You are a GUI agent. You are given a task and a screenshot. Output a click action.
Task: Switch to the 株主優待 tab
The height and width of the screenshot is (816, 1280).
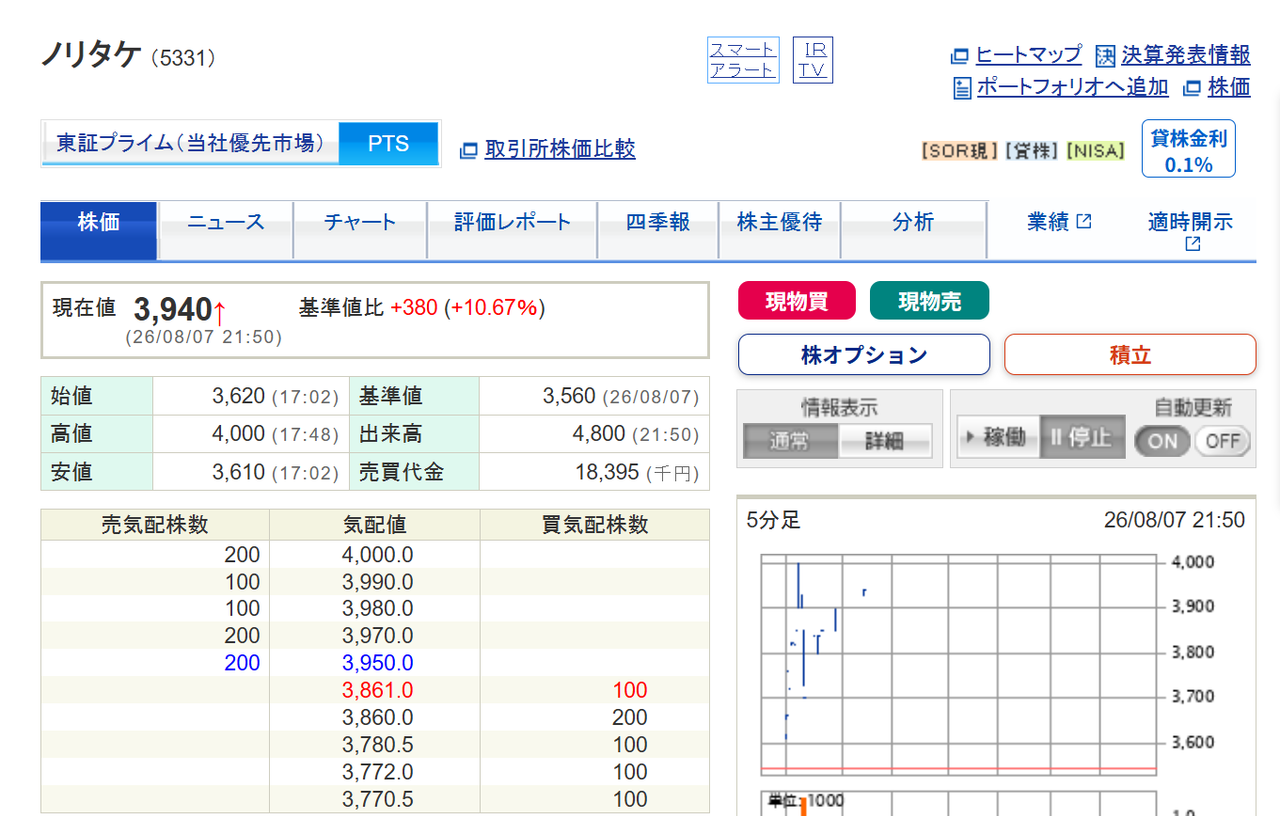(780, 230)
